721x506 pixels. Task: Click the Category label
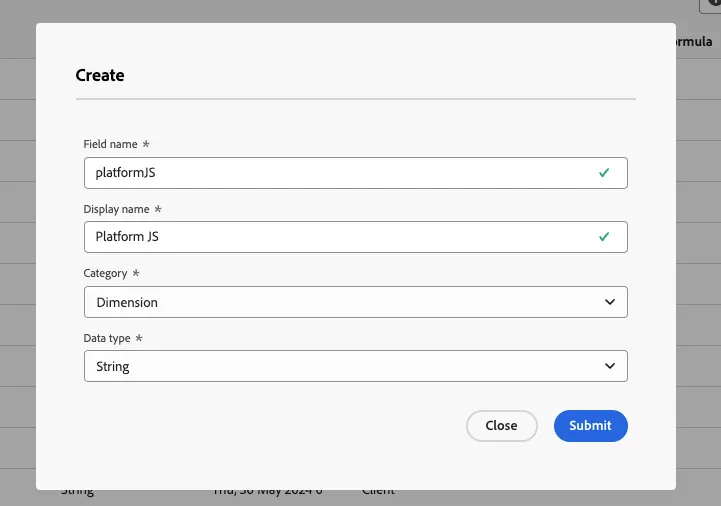(105, 273)
